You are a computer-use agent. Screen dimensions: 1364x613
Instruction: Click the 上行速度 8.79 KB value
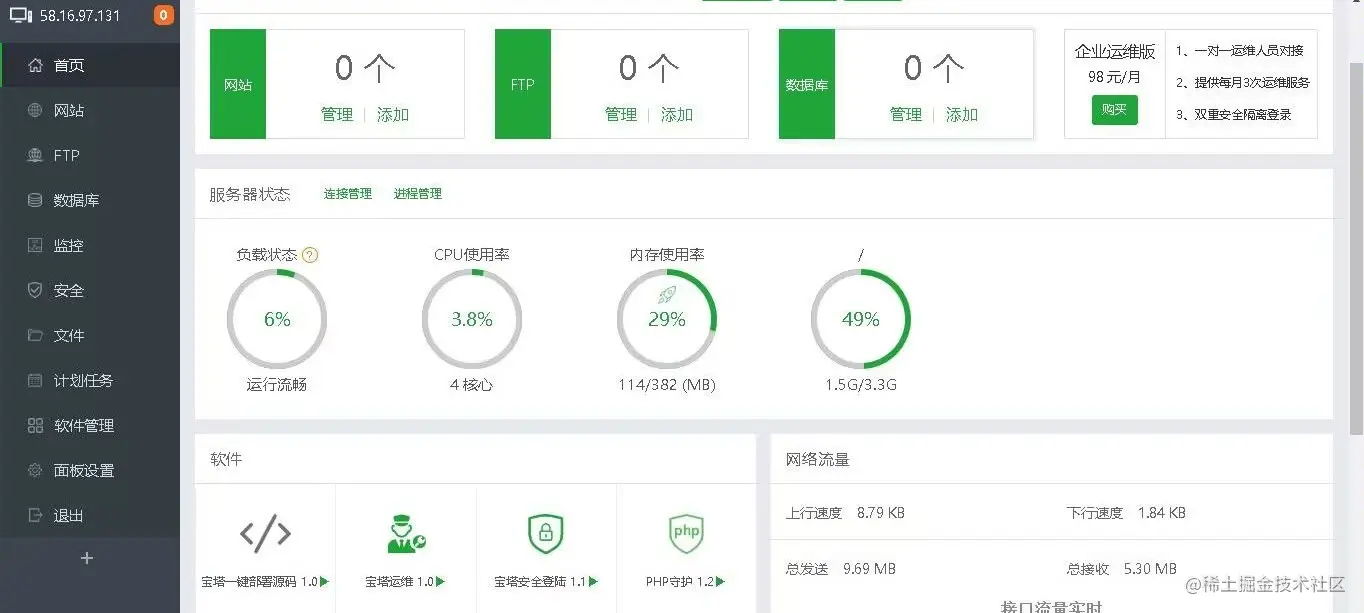click(881, 513)
